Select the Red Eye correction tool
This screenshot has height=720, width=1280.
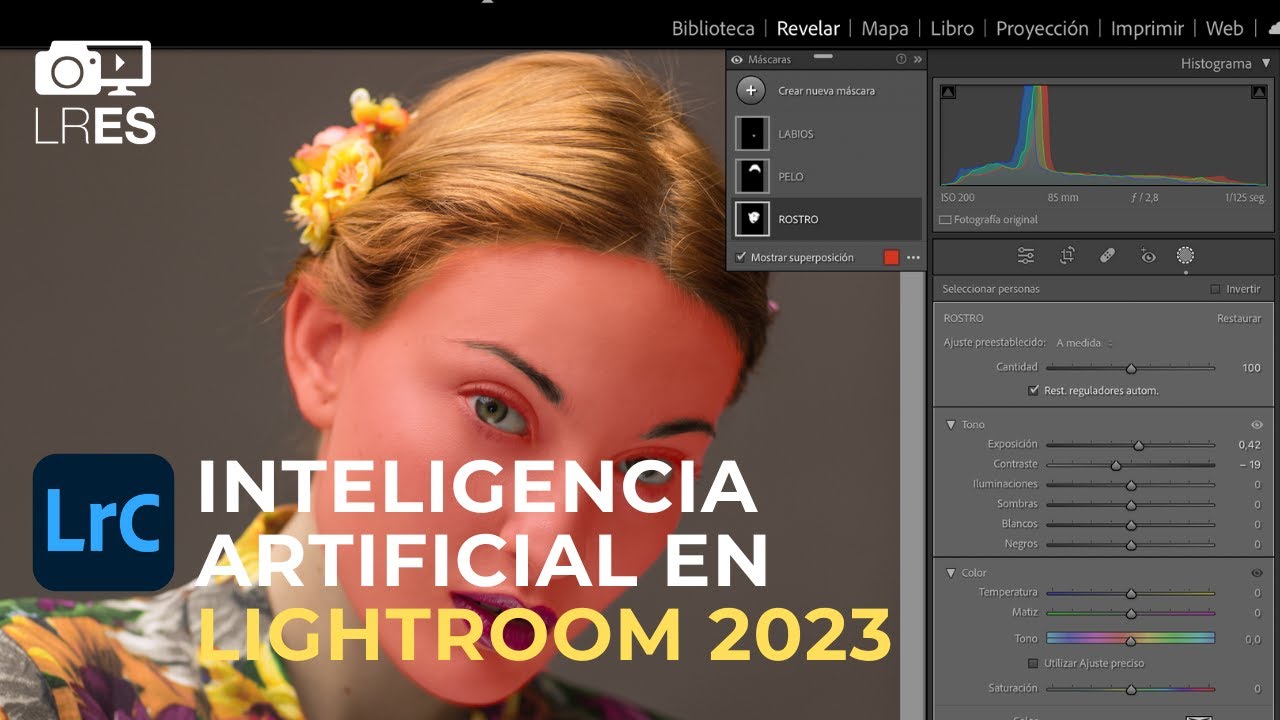(1147, 256)
